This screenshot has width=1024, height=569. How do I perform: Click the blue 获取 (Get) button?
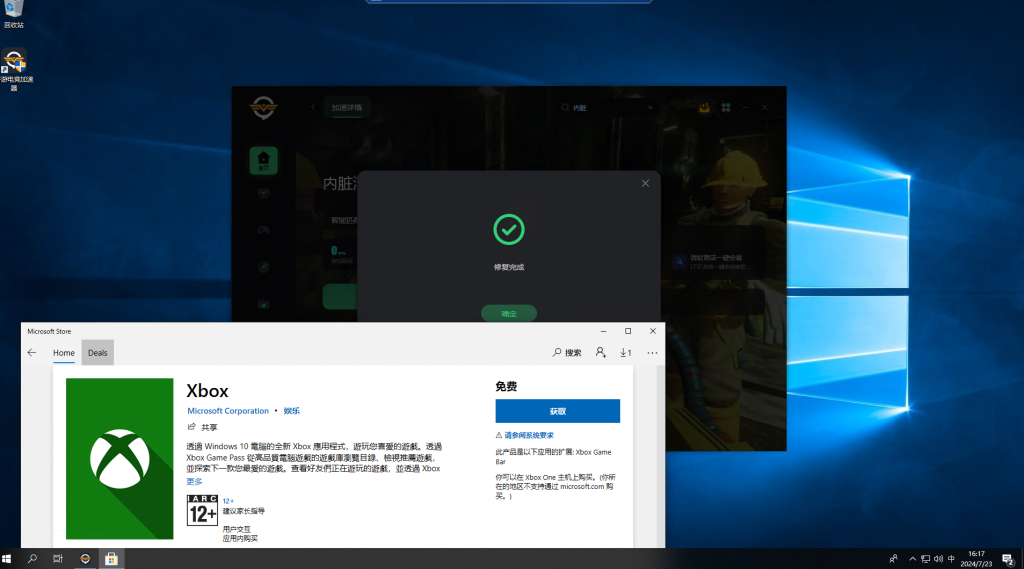pyautogui.click(x=558, y=412)
